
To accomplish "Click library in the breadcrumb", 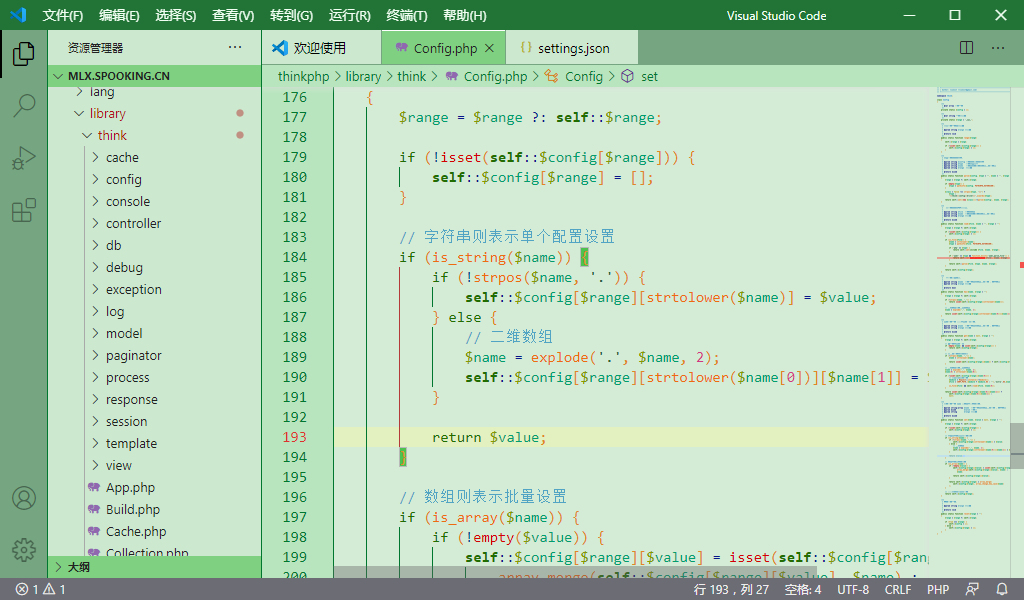I will point(363,76).
